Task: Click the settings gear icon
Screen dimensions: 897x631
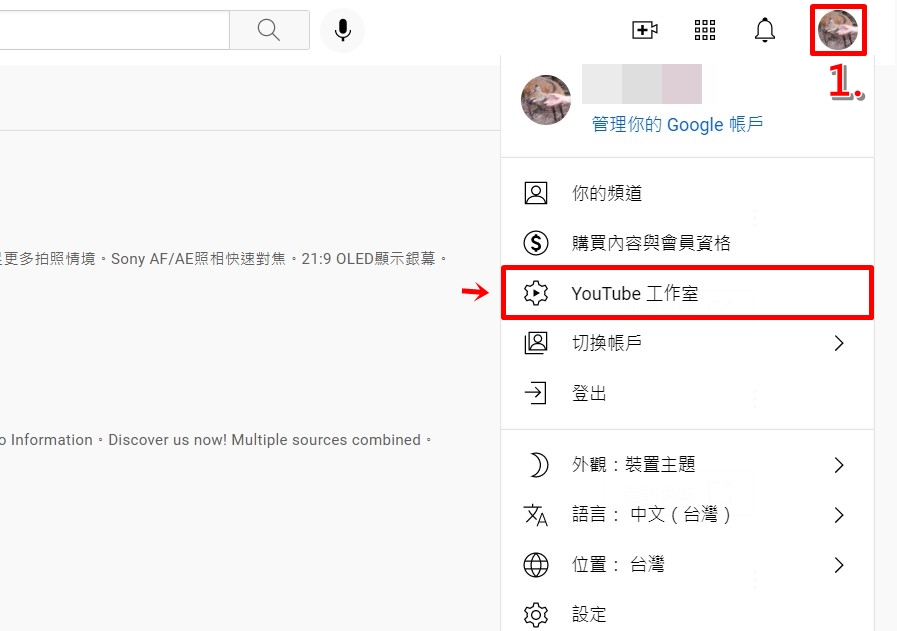Action: tap(536, 615)
